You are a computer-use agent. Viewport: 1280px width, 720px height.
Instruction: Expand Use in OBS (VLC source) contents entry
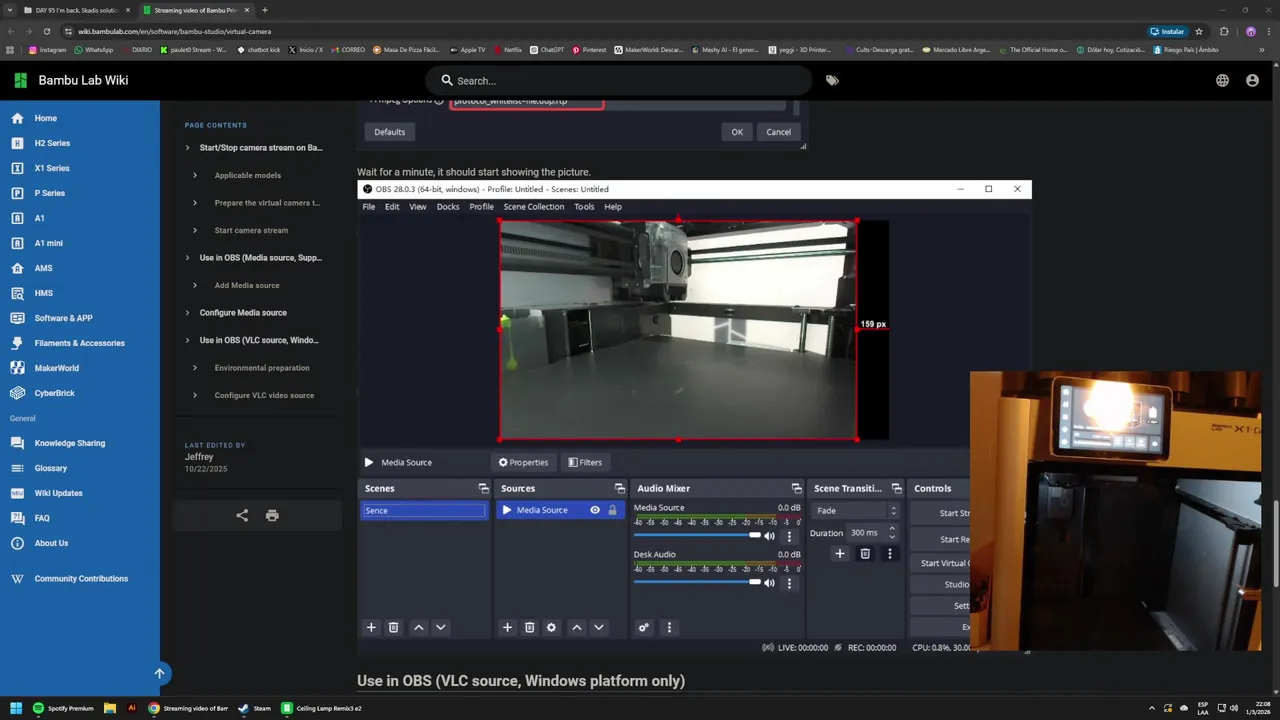187,340
